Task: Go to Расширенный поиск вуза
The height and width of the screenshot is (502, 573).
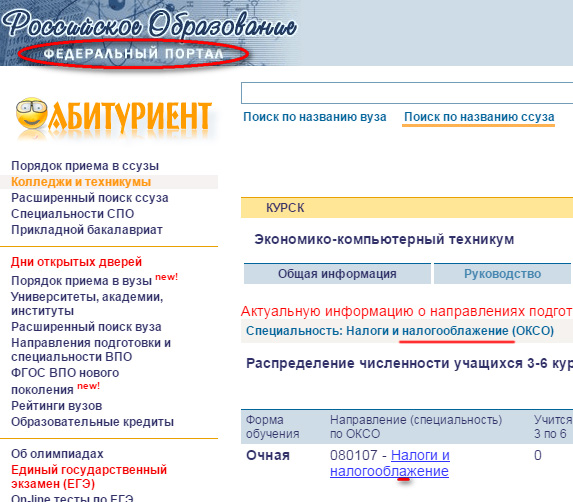Action: (x=86, y=327)
